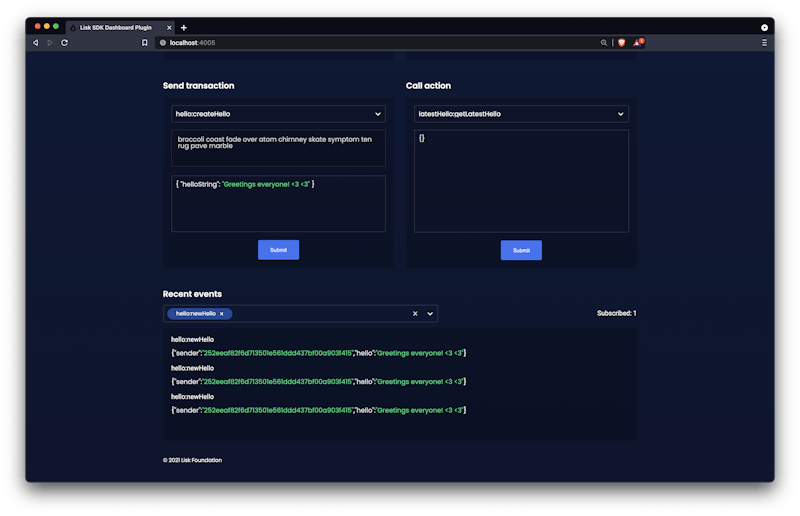Click the zoom magnifier icon in address bar

click(603, 43)
